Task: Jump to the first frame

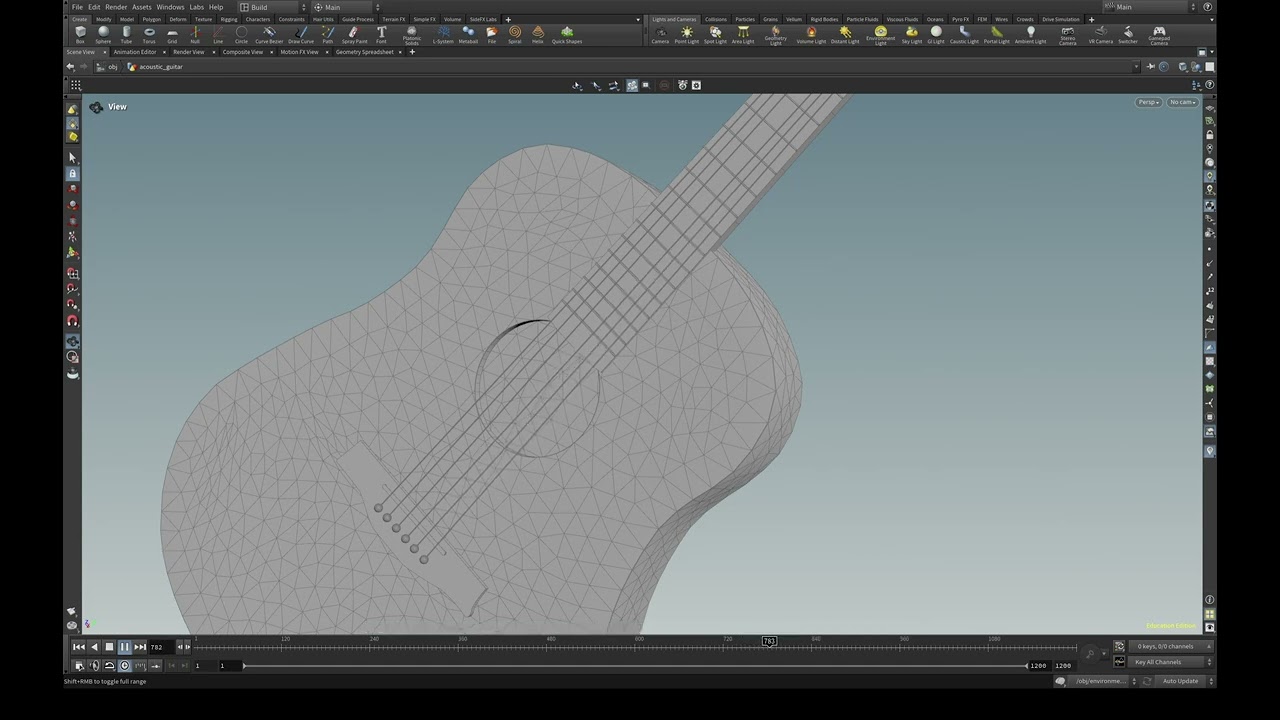Action: point(79,647)
